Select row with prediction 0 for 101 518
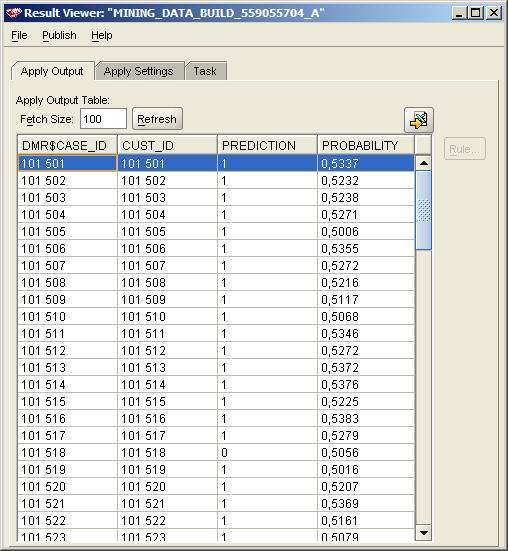This screenshot has height=551, width=508. click(x=216, y=452)
